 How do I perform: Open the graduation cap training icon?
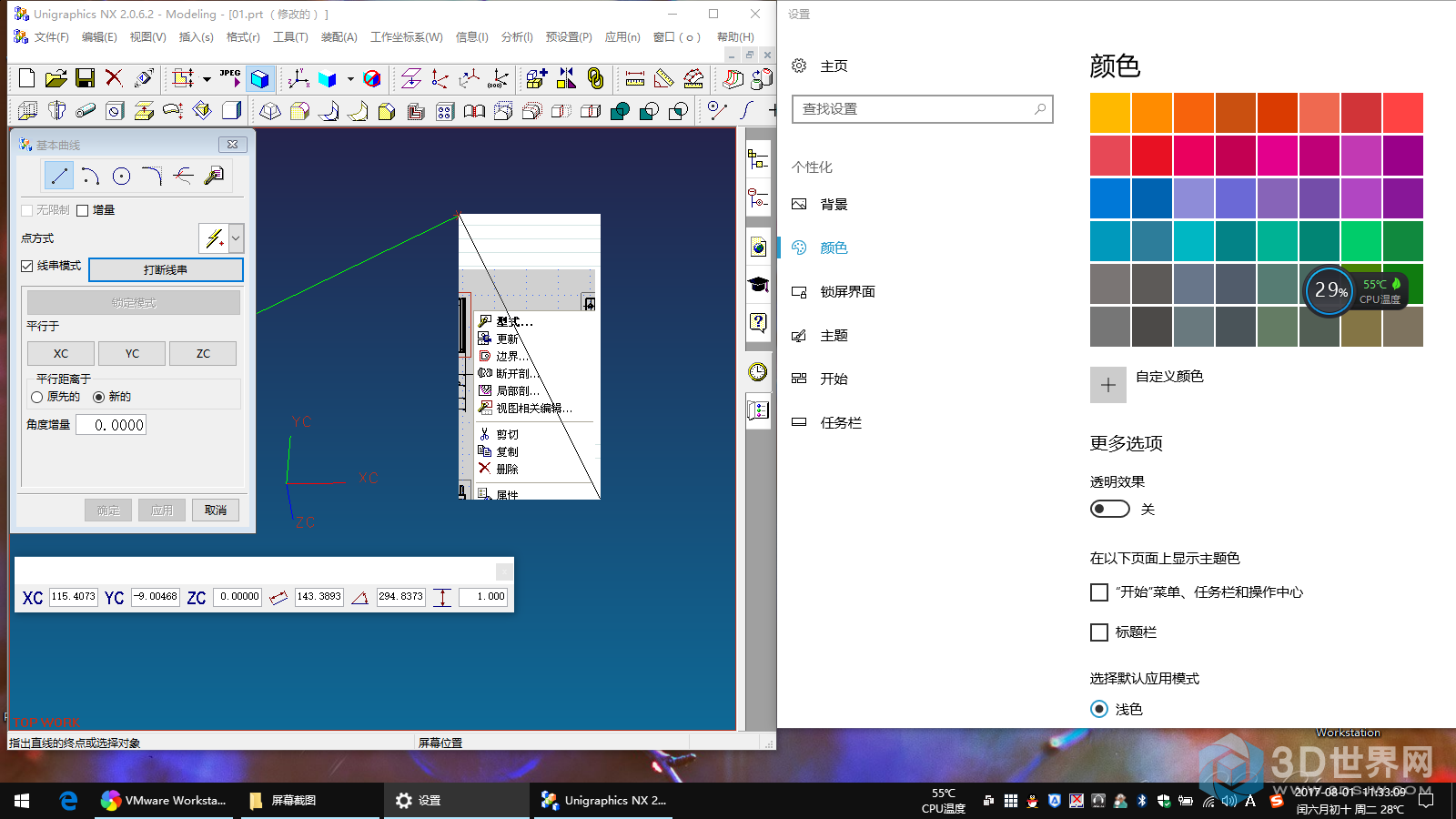pos(758,285)
